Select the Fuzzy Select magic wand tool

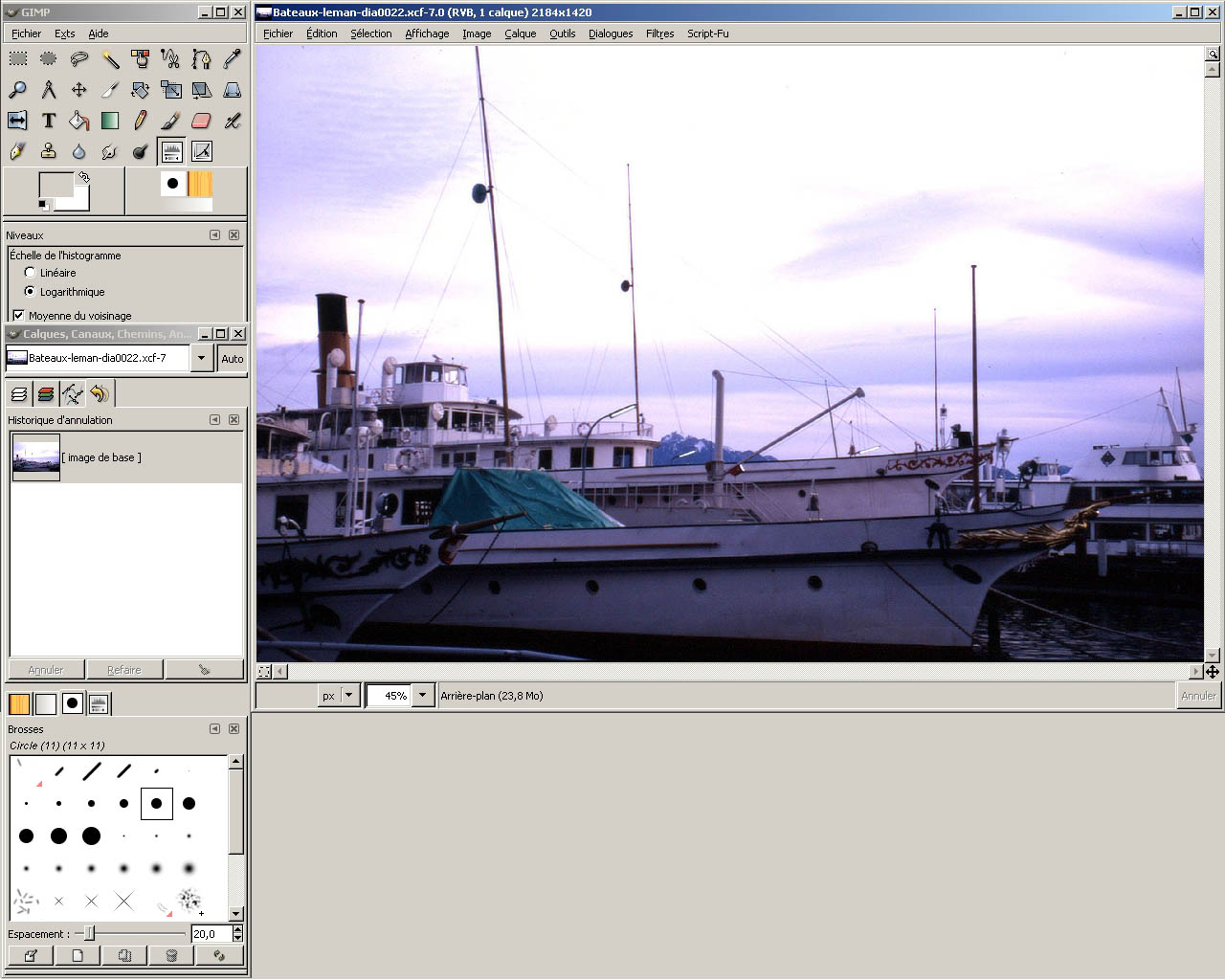[x=109, y=59]
